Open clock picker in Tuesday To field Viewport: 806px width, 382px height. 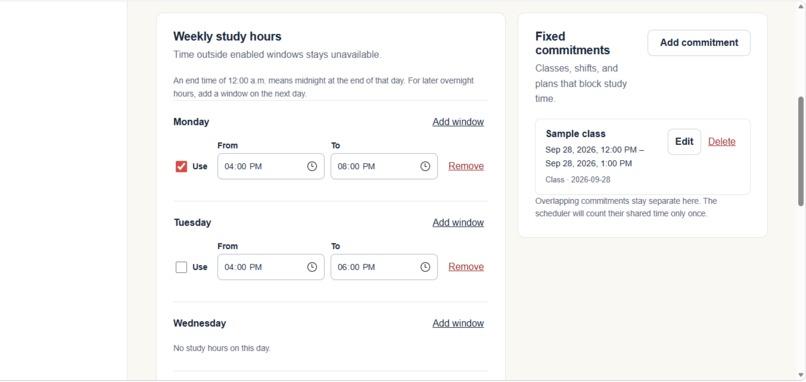point(425,267)
